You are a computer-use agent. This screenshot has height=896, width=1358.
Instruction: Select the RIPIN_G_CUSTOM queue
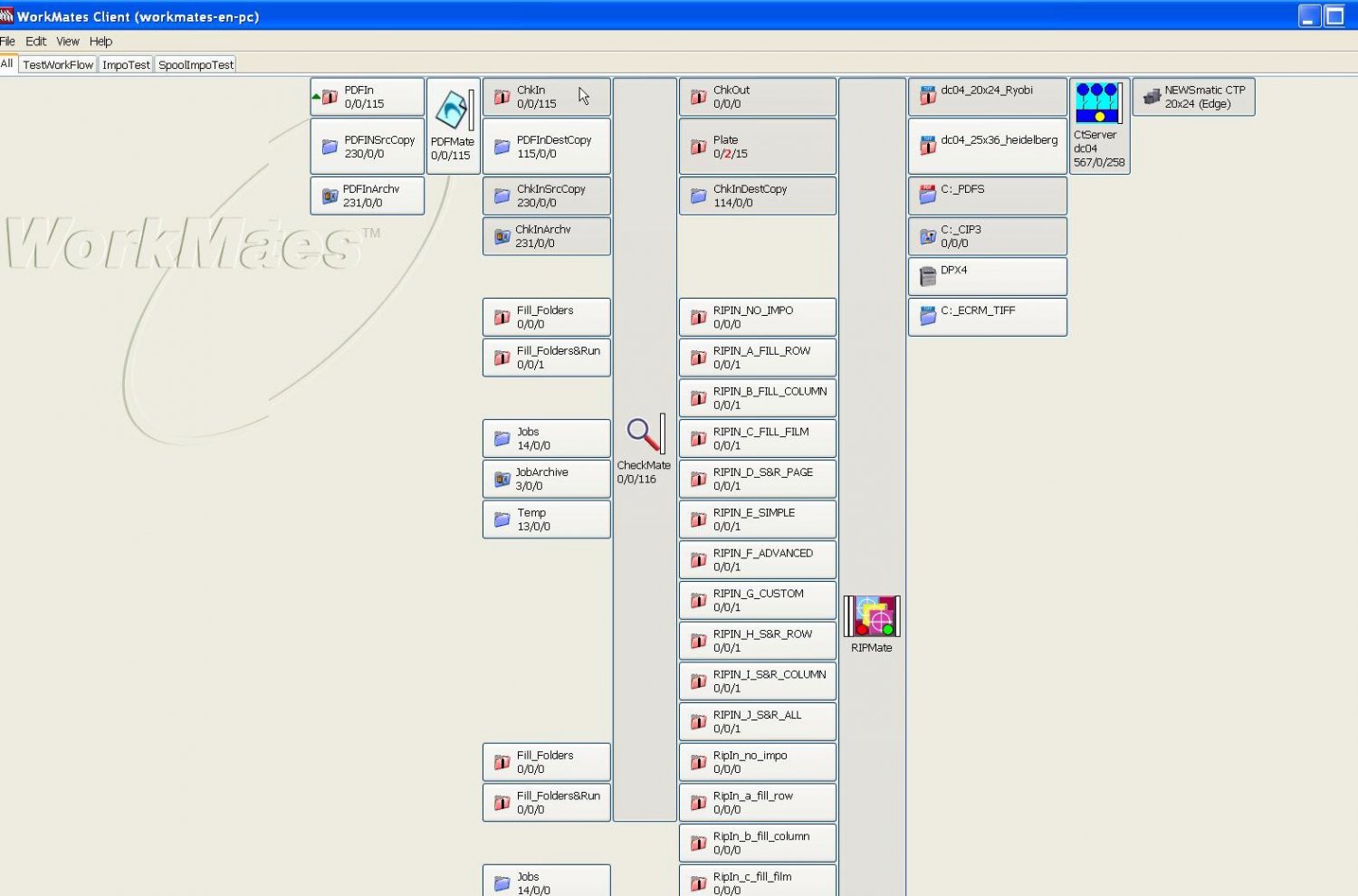click(x=758, y=600)
